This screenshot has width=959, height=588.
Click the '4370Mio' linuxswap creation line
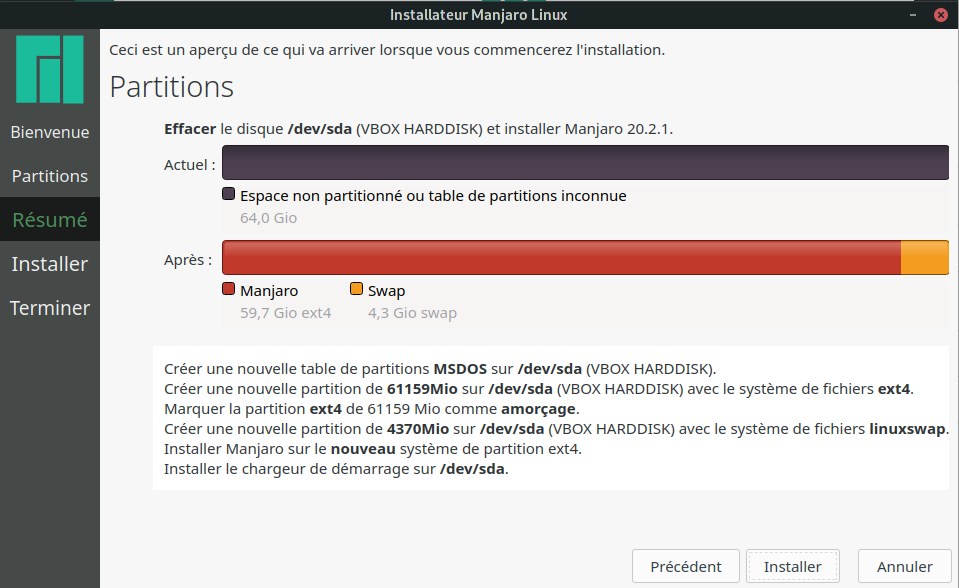[x=556, y=429]
